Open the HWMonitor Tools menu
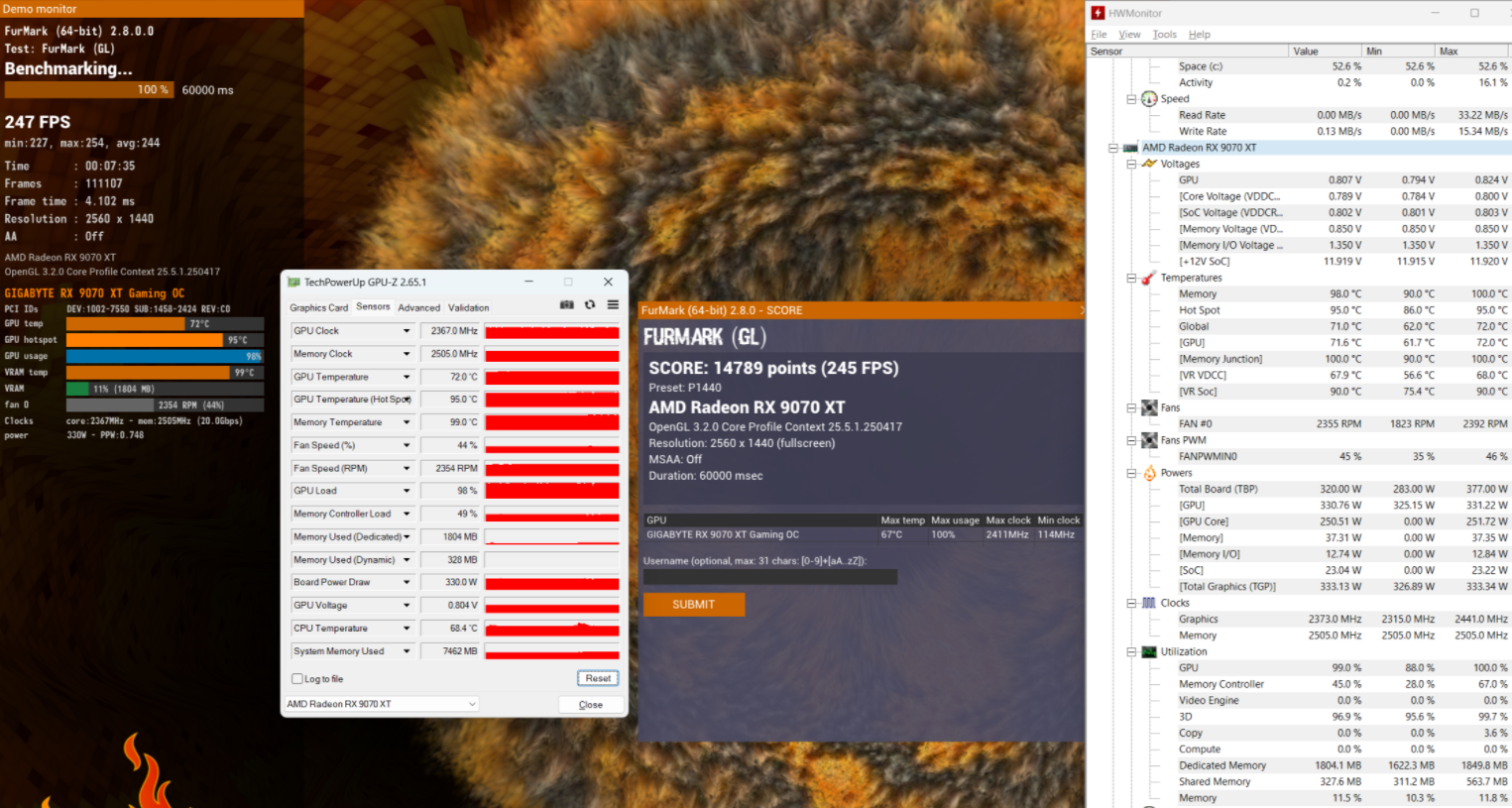The width and height of the screenshot is (1512, 808). [x=1165, y=34]
